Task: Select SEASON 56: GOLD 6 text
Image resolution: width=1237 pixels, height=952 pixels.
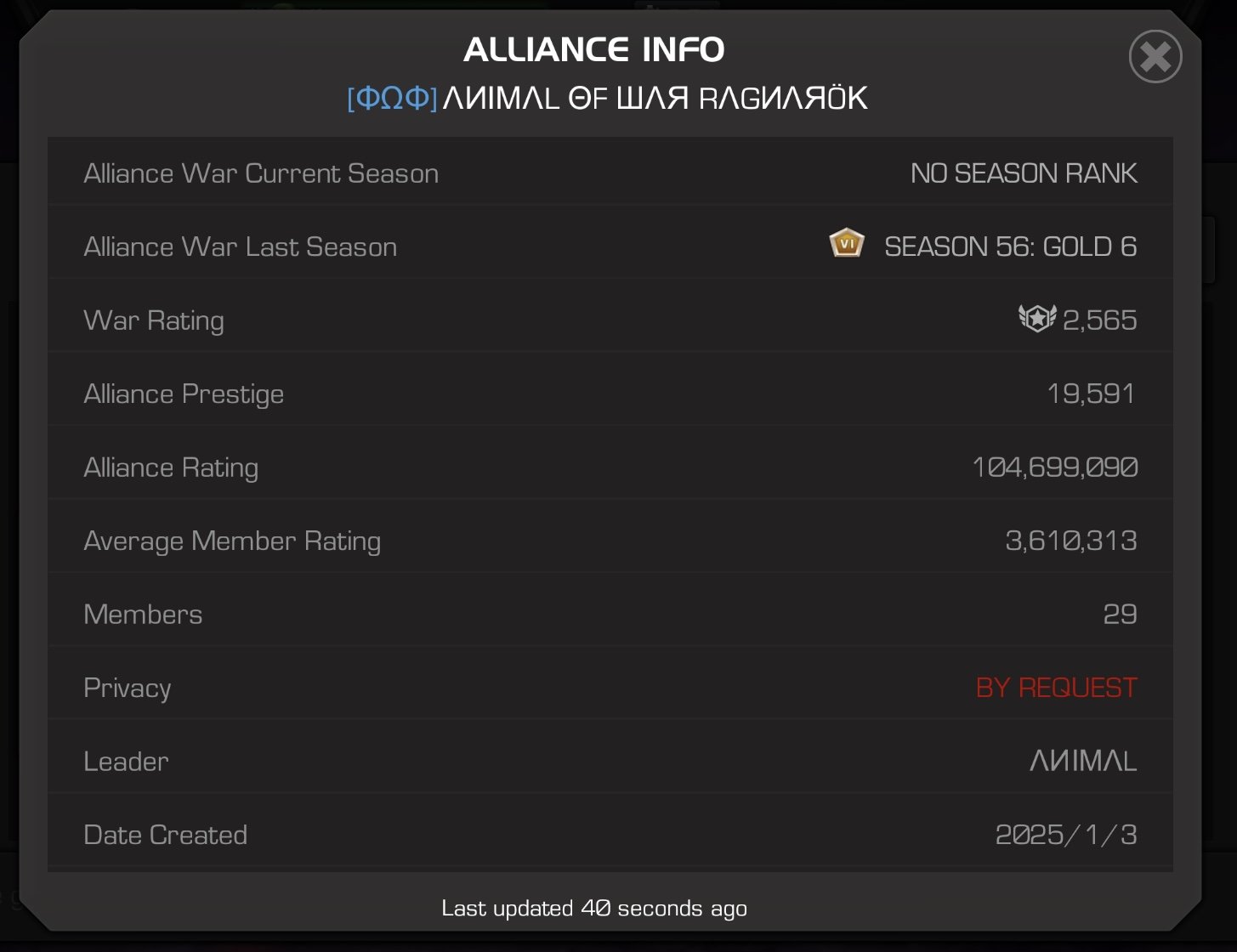Action: tap(1011, 246)
